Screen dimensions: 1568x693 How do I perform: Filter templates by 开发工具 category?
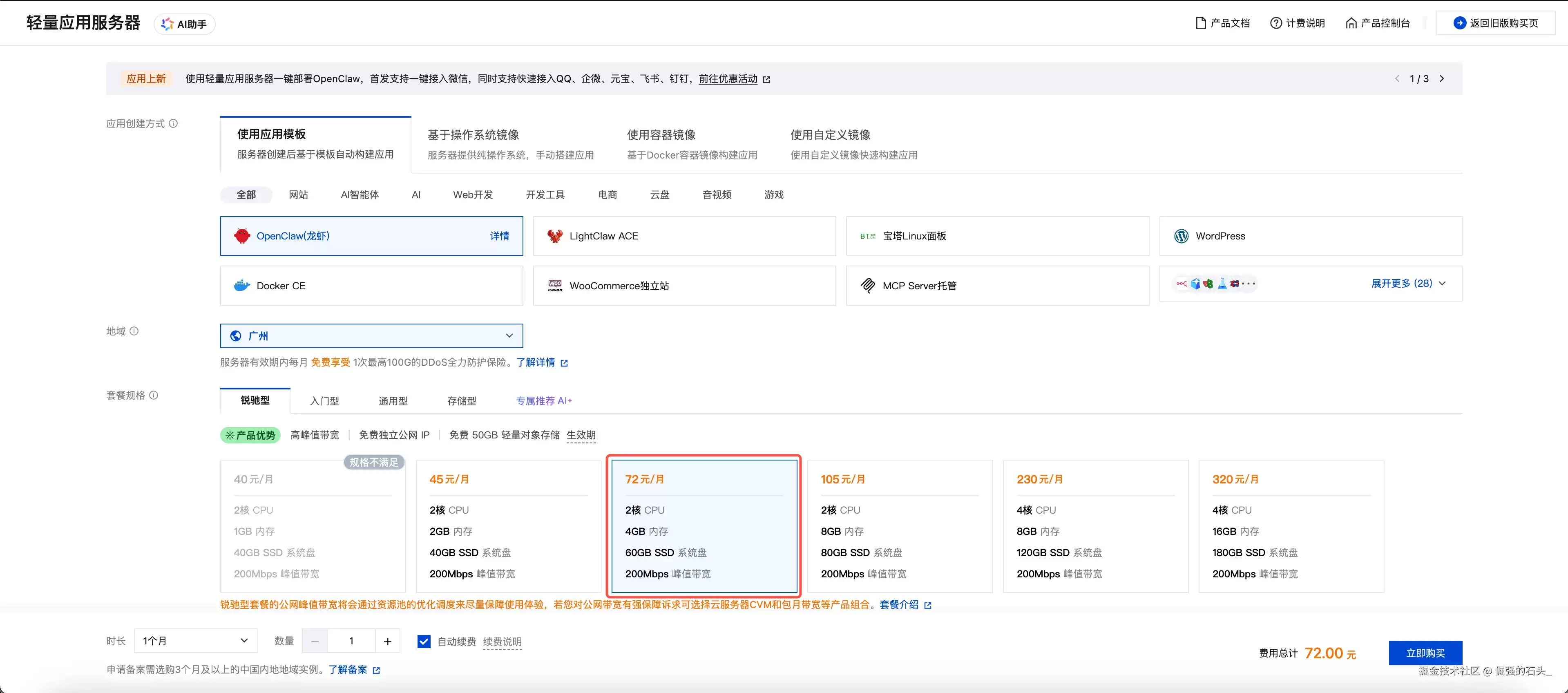coord(545,195)
